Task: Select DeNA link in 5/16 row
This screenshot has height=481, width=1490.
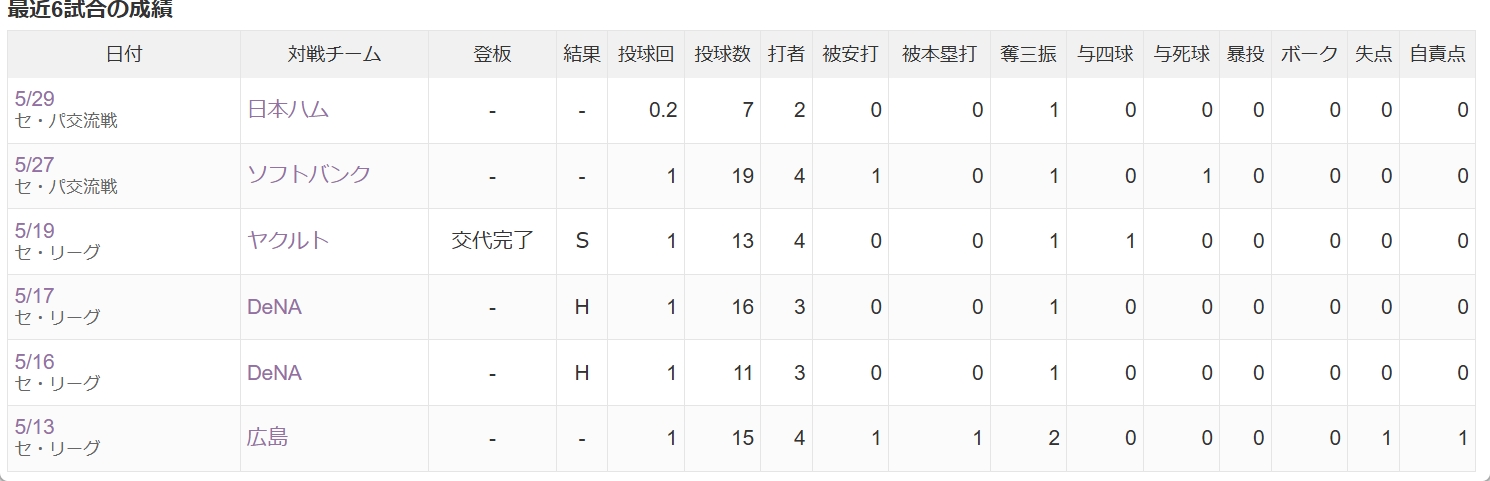Action: point(274,373)
